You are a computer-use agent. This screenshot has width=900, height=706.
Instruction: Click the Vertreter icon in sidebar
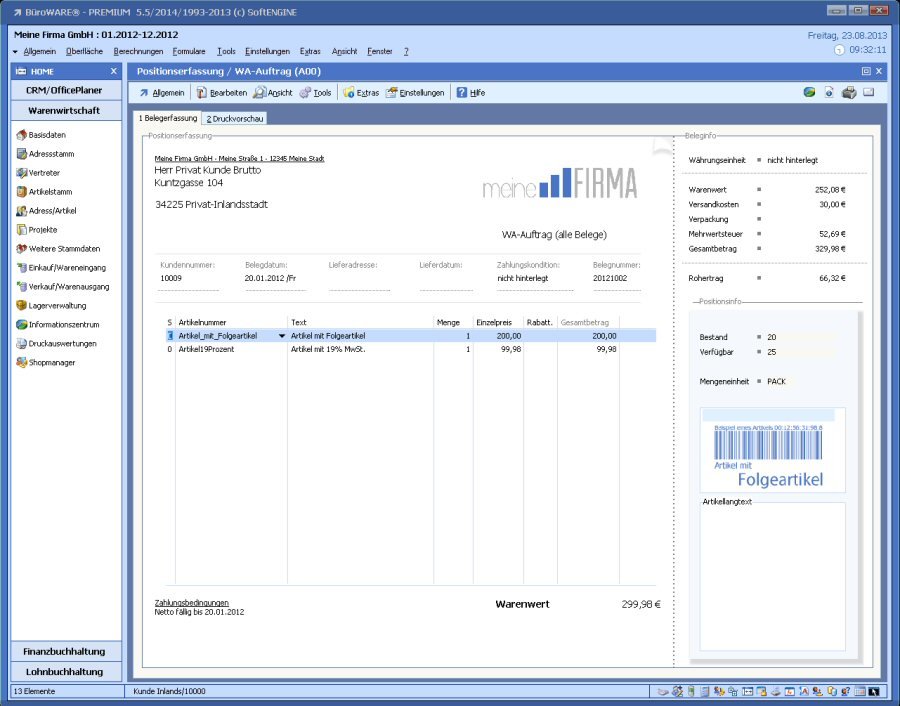pos(22,173)
